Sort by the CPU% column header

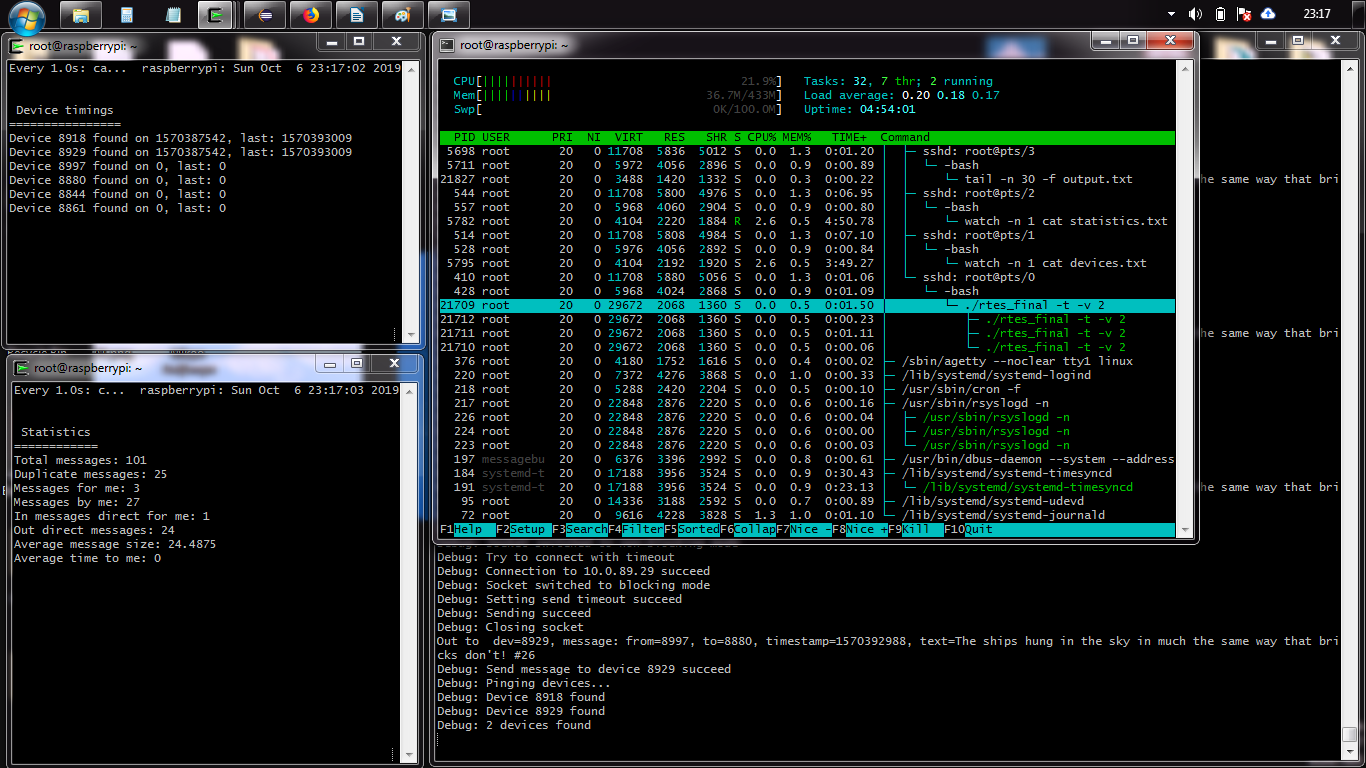tap(762, 137)
